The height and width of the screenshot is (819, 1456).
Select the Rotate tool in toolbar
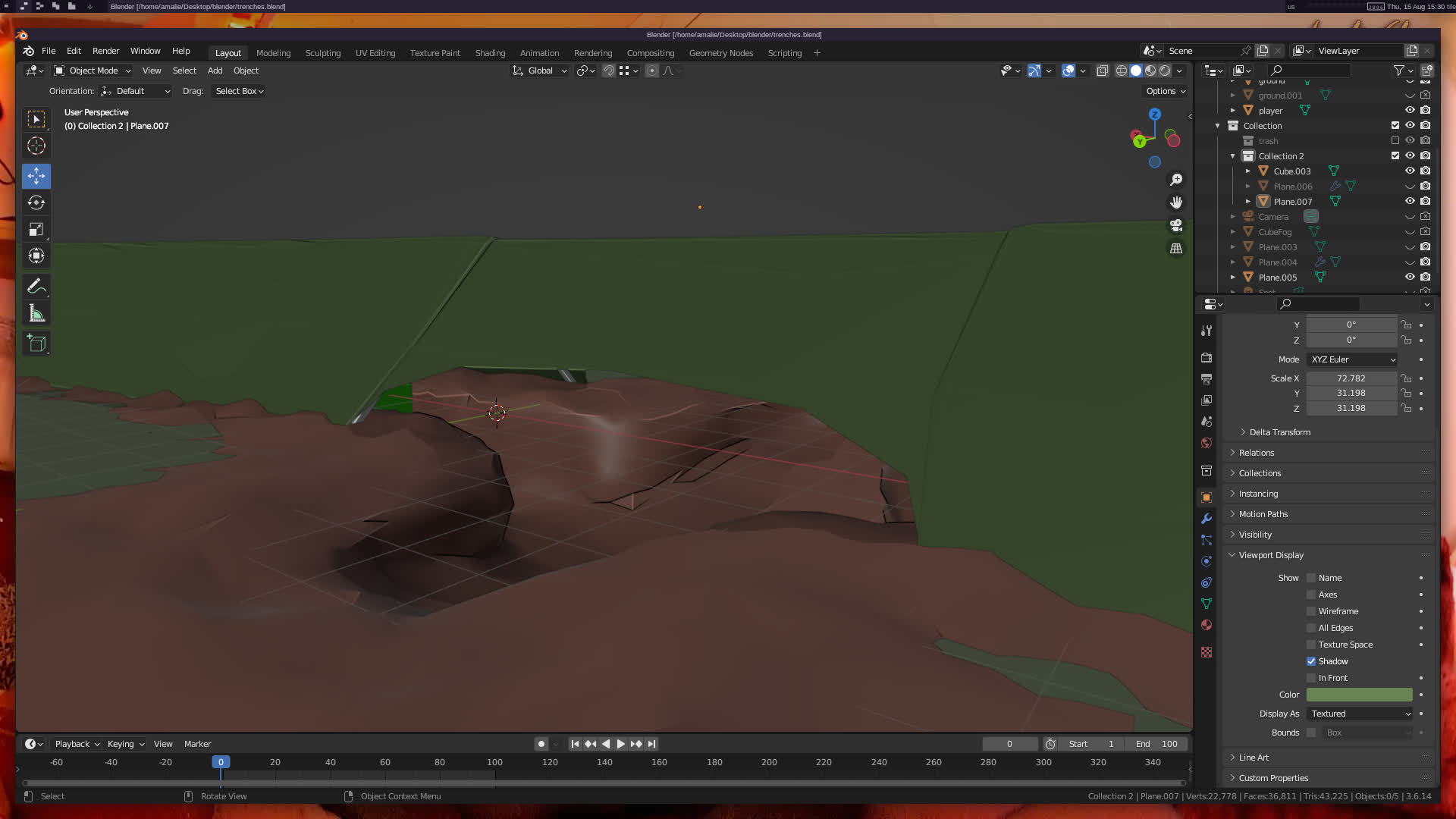[x=36, y=202]
